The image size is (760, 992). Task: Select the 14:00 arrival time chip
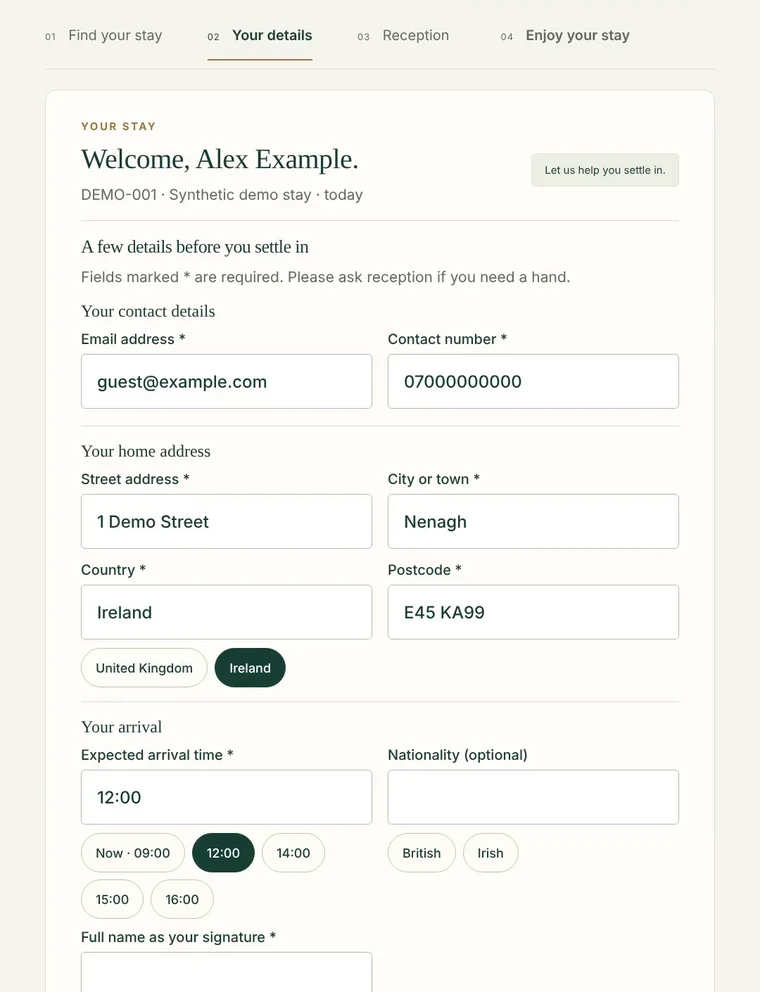[x=294, y=853]
